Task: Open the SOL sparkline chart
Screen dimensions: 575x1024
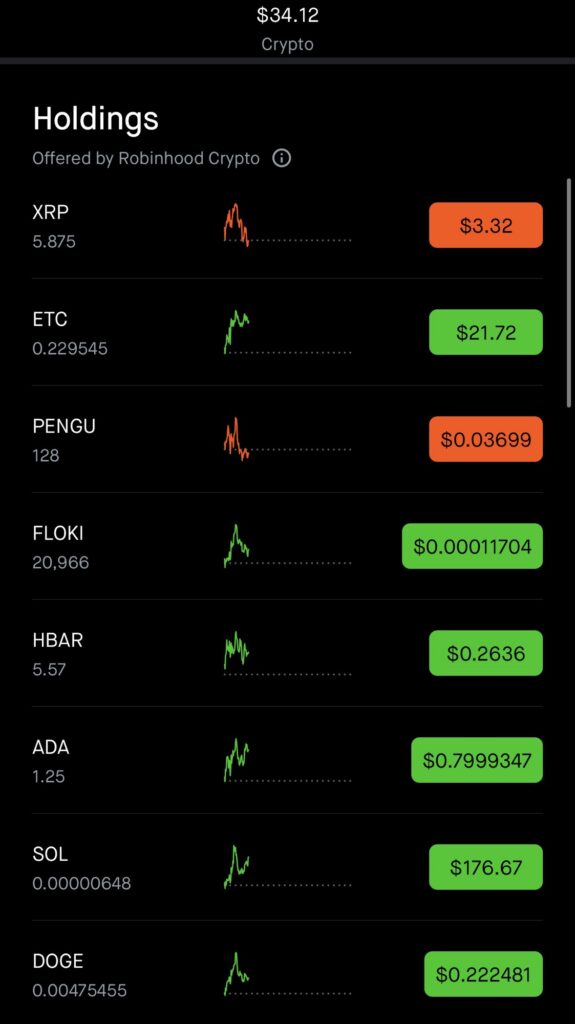Action: tap(288, 867)
